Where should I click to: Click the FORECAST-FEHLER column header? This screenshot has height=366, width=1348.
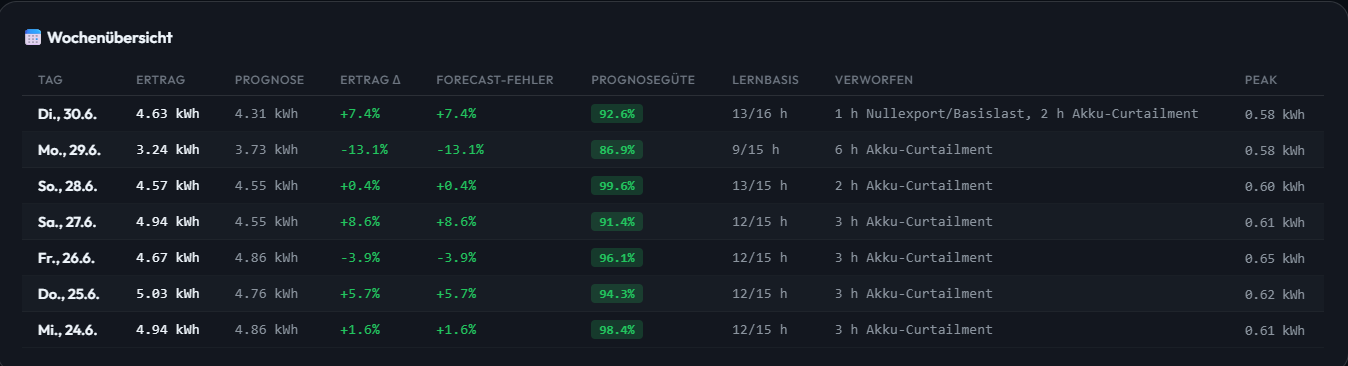[495, 80]
